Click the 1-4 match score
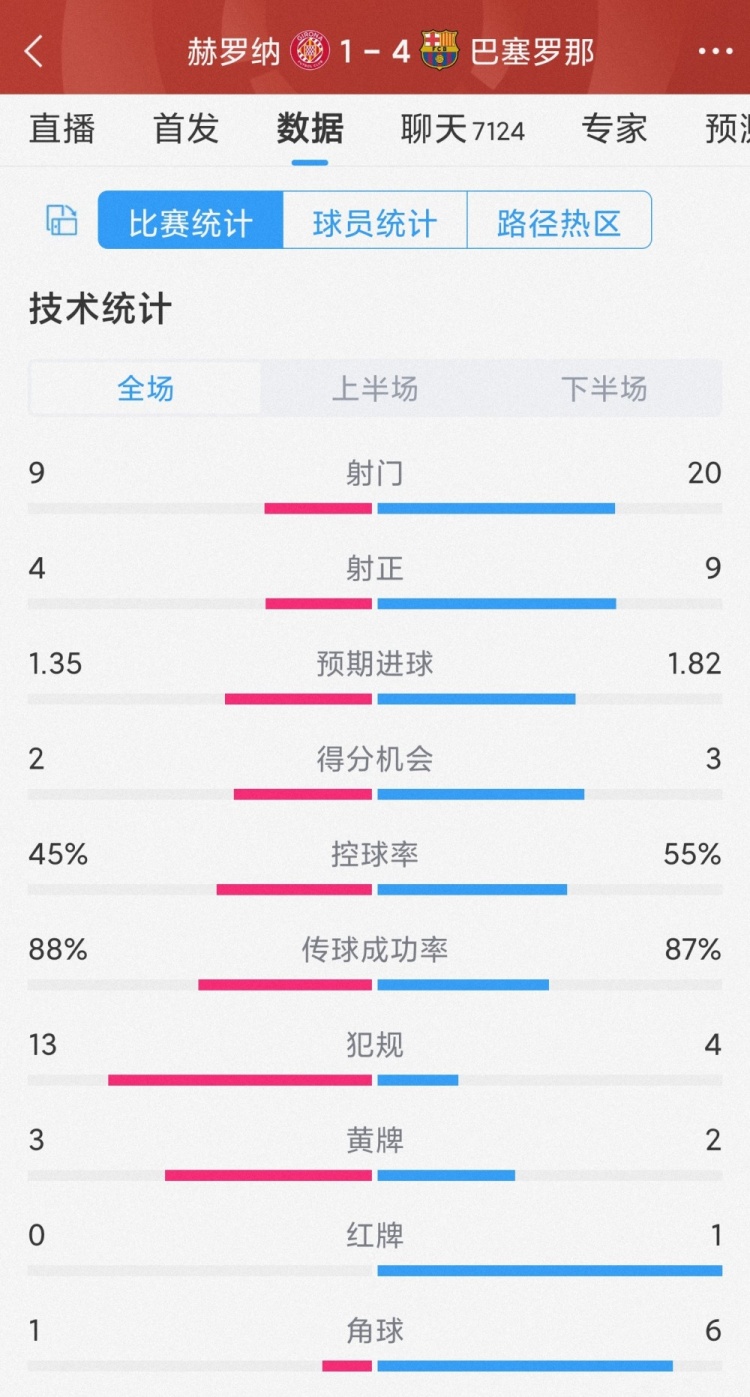The height and width of the screenshot is (1397, 750). [374, 51]
